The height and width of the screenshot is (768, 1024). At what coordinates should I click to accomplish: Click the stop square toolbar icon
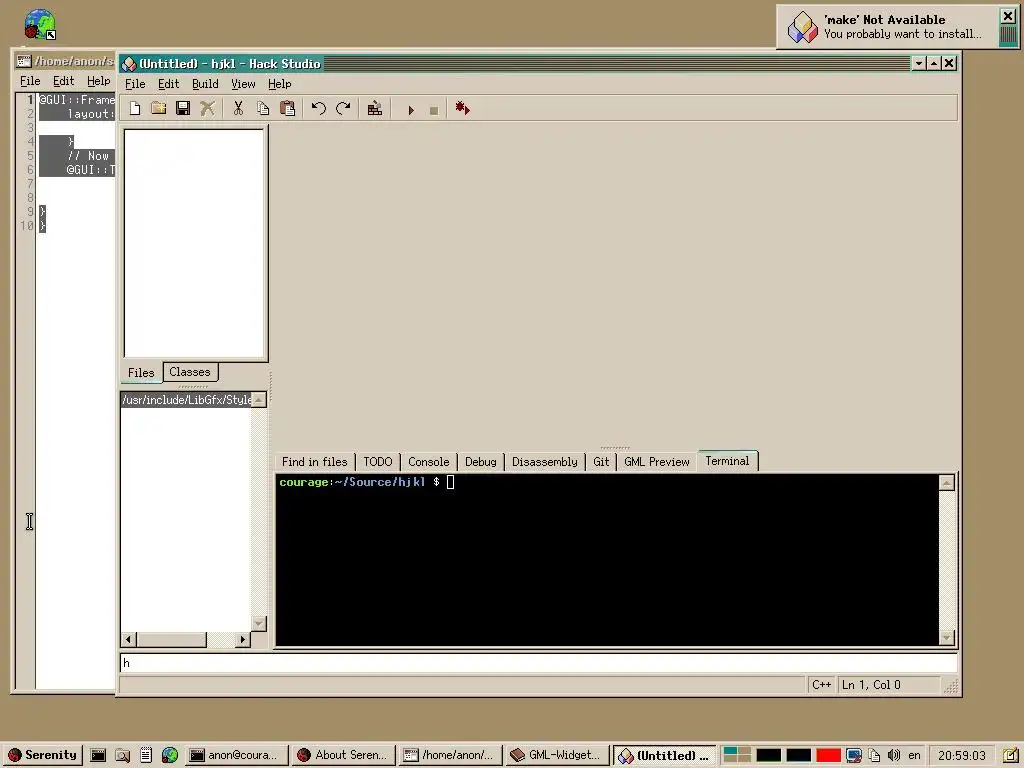coord(434,110)
